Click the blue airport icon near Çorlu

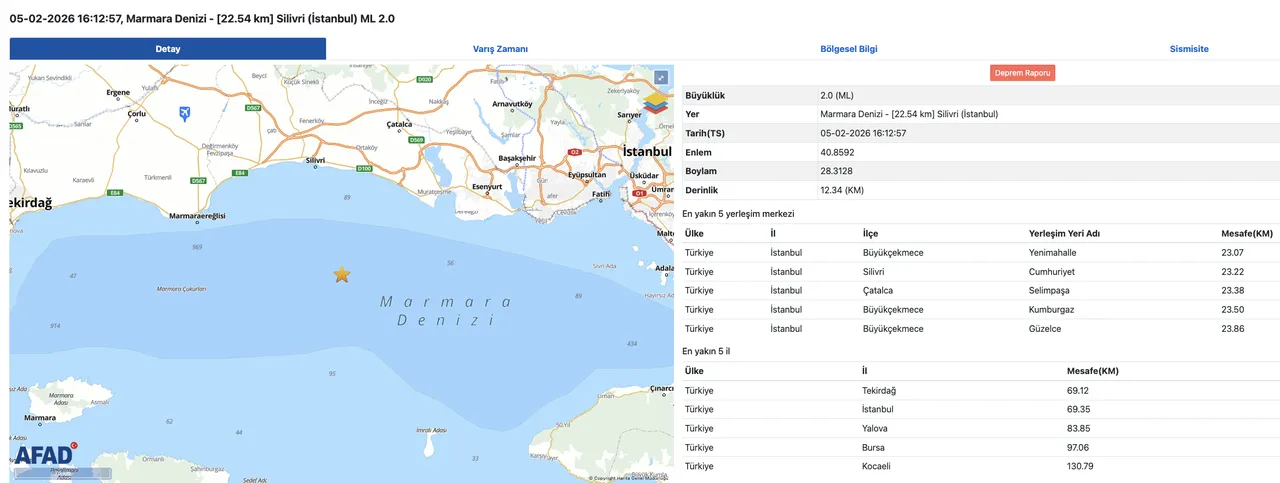pyautogui.click(x=184, y=113)
